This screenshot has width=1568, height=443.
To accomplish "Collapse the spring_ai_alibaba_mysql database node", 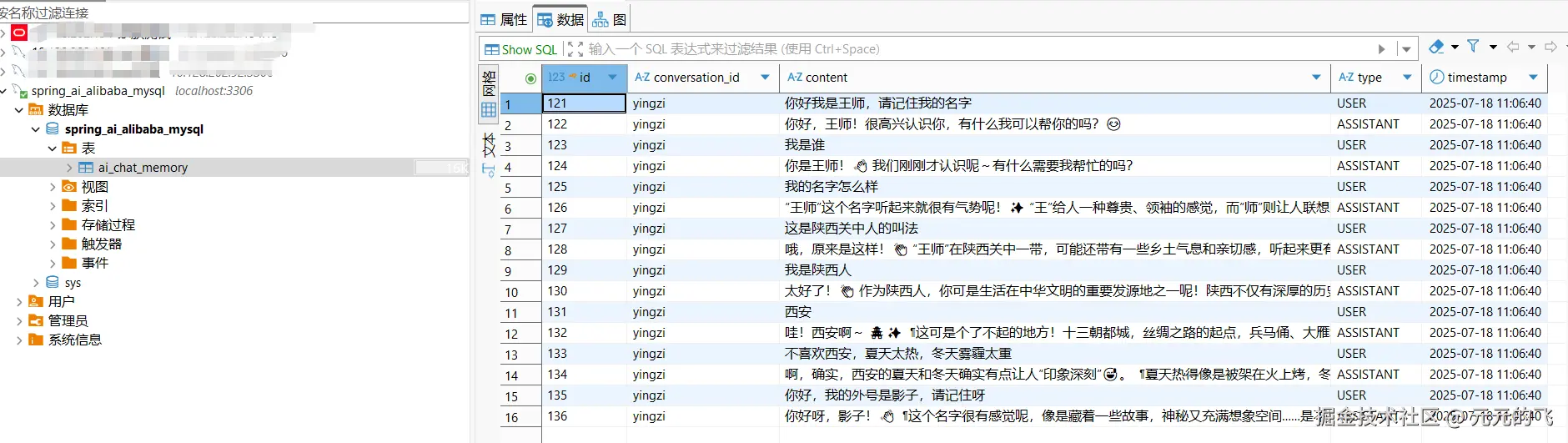I will 36,129.
